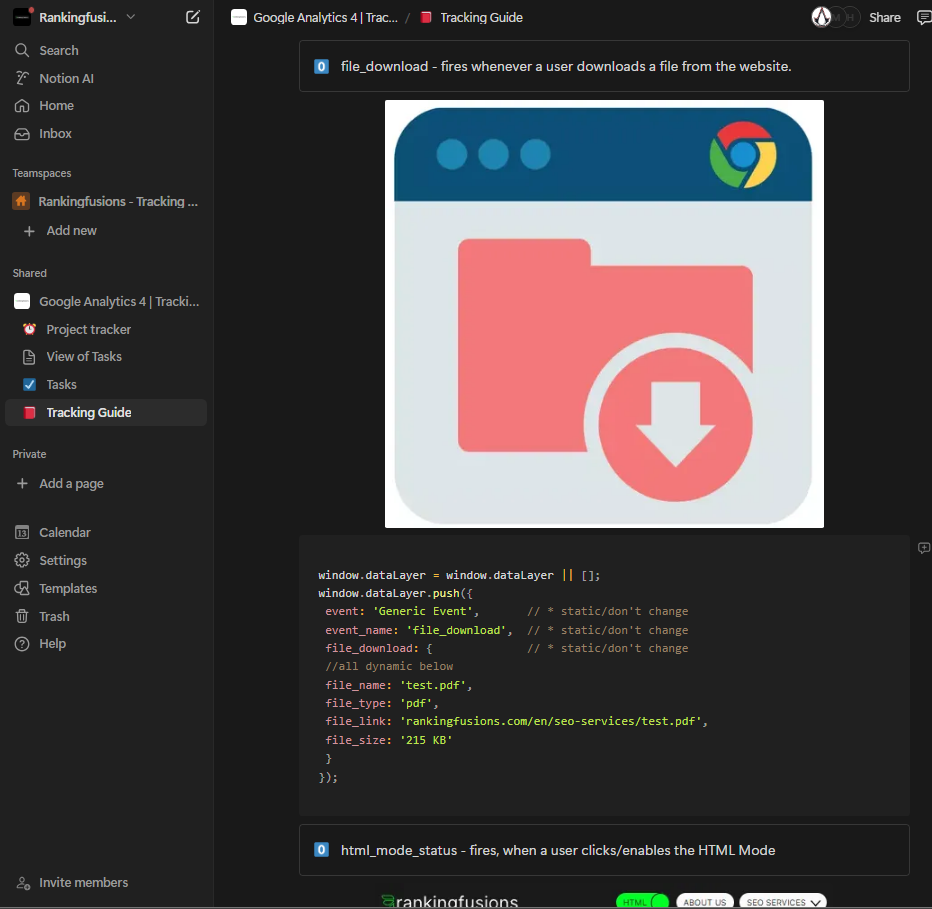Expand the Rankingfusions - Tracking teamspace
932x909 pixels.
(117, 202)
